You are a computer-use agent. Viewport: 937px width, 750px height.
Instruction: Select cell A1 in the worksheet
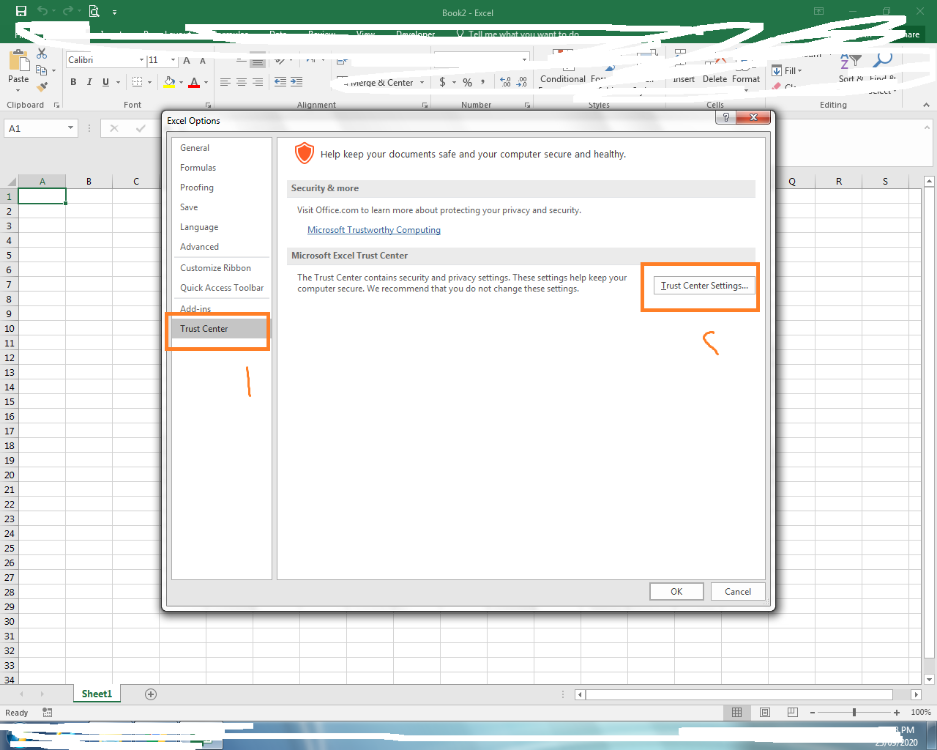(x=42, y=196)
